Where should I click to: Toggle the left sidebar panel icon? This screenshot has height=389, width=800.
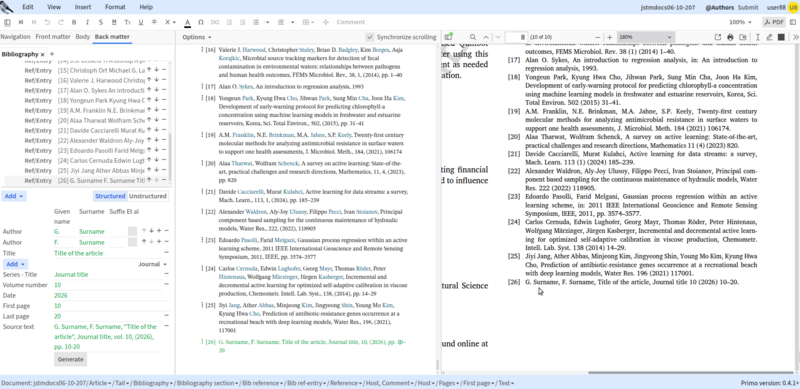pos(7,22)
